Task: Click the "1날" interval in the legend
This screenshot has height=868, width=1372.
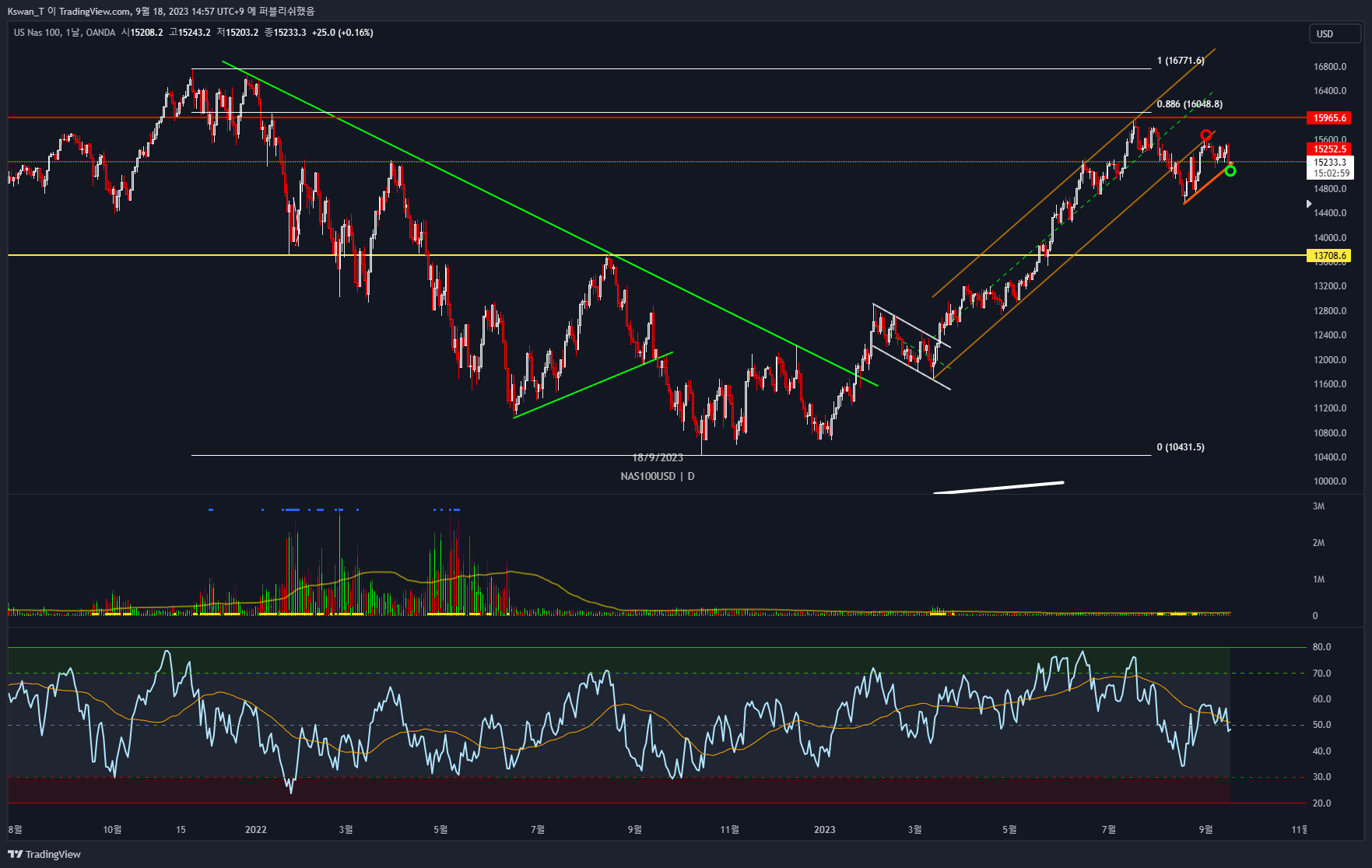Action: click(73, 33)
